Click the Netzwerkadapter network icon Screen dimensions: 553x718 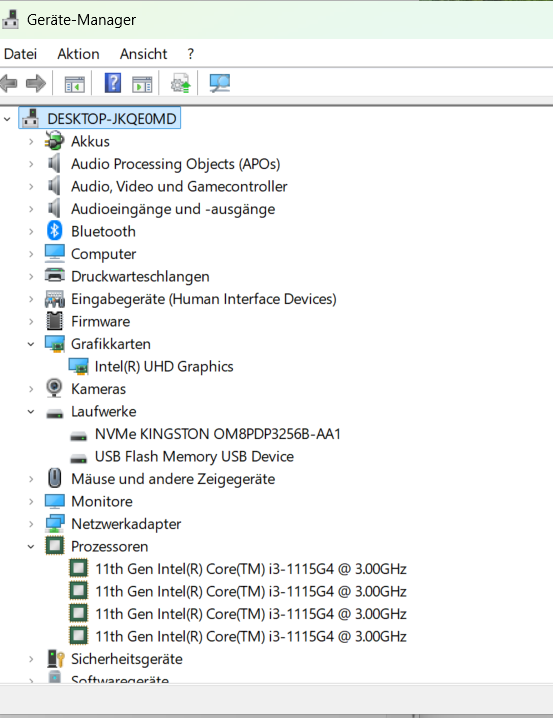pos(55,523)
